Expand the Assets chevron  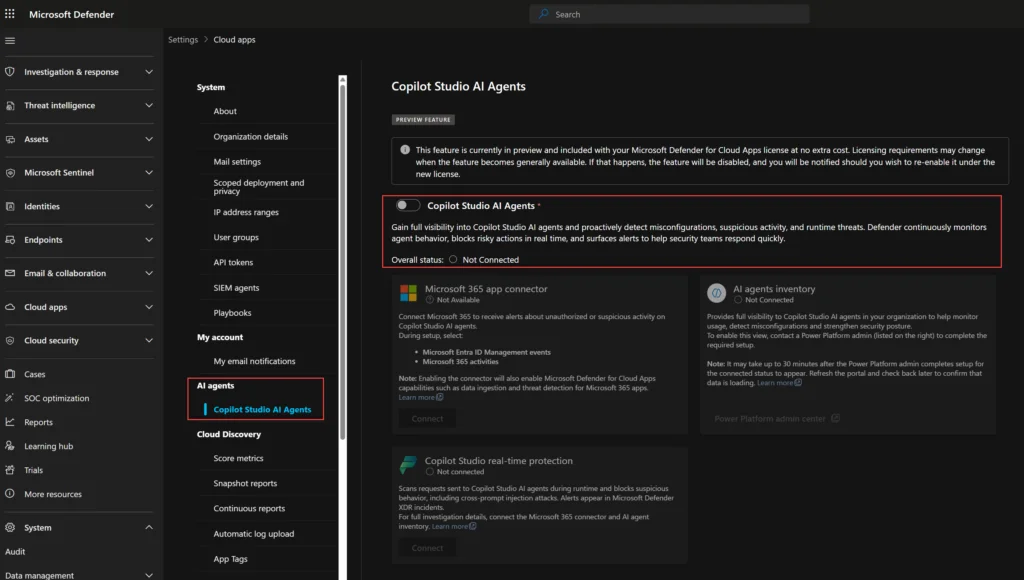(149, 139)
